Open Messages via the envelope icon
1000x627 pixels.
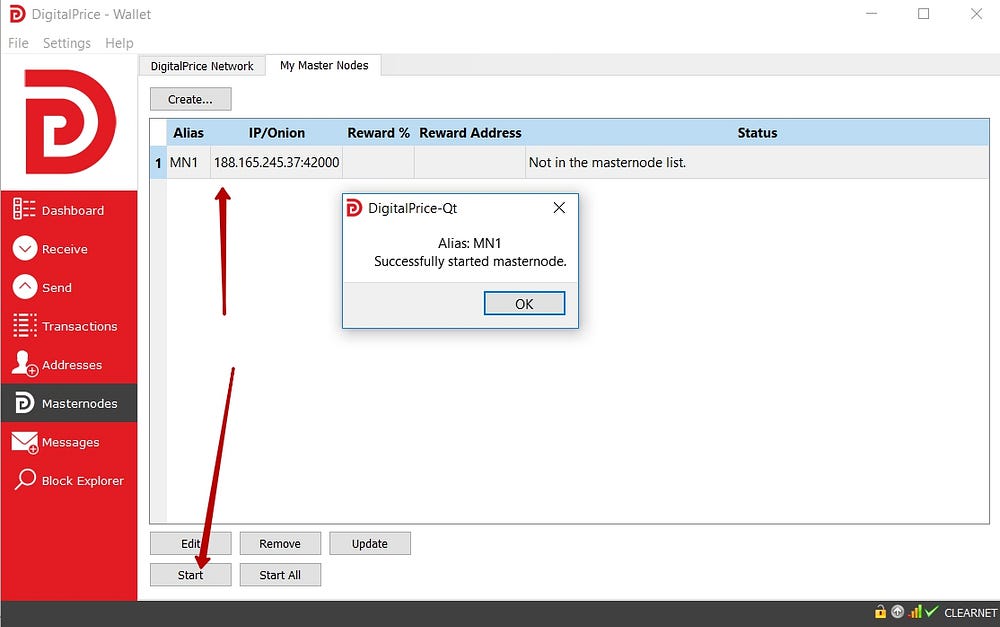[x=25, y=442]
